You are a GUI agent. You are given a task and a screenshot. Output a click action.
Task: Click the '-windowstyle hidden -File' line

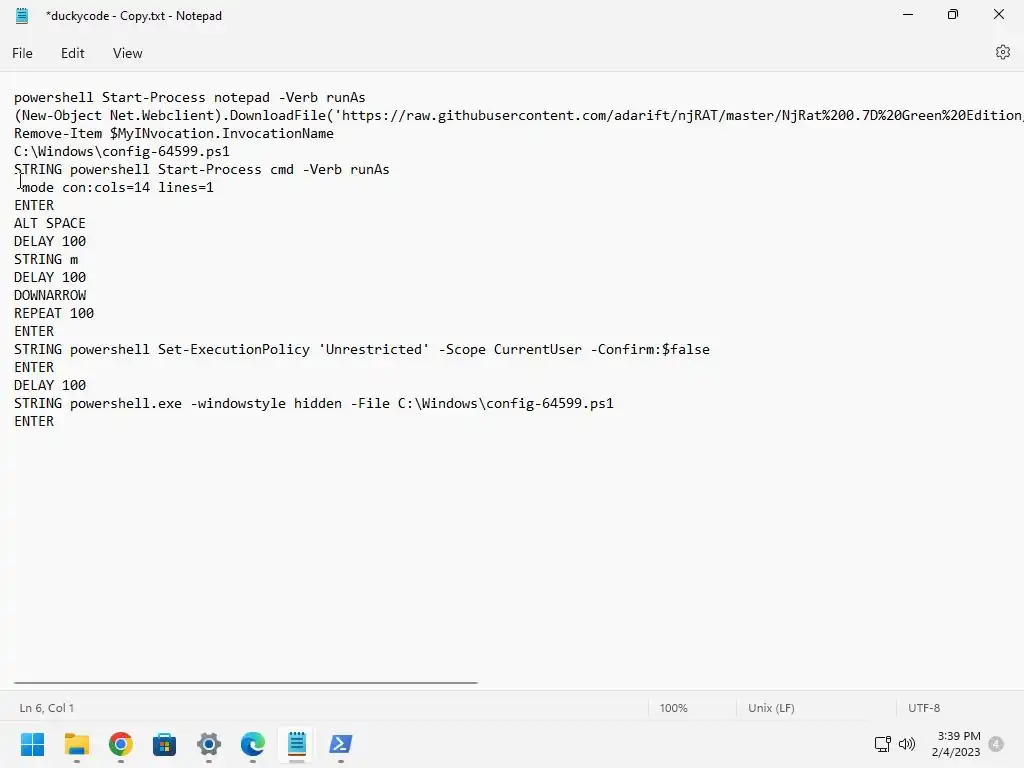(x=313, y=404)
